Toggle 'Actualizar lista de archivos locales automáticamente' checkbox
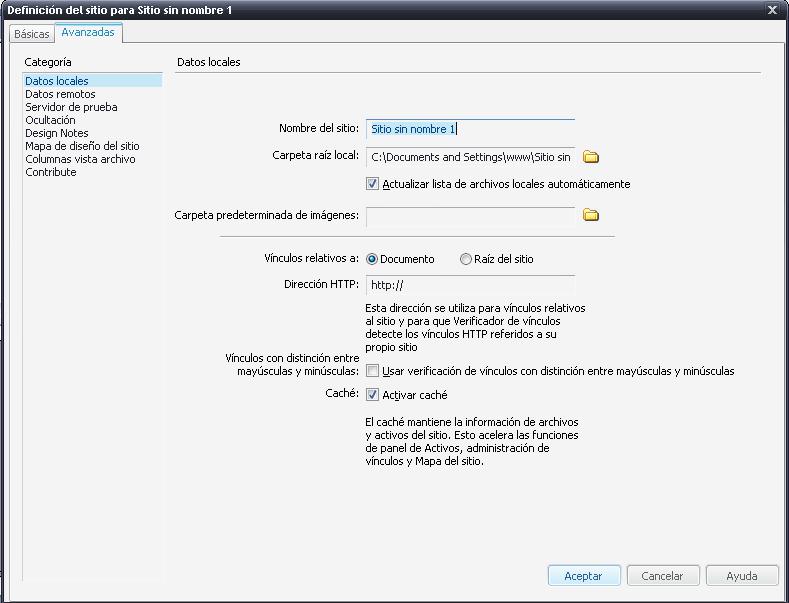The width and height of the screenshot is (789, 603). [x=373, y=184]
